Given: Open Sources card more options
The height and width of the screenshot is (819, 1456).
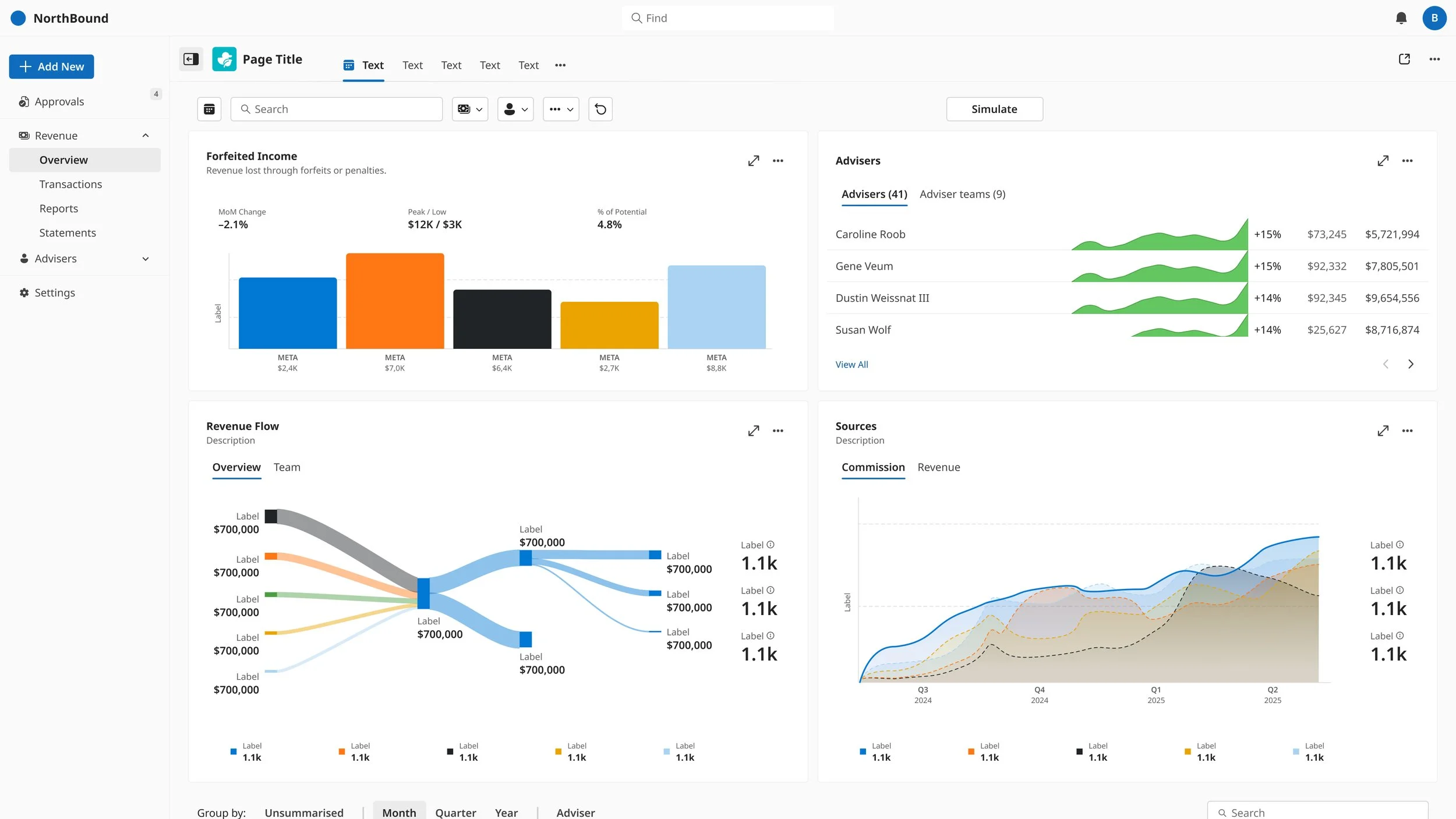Looking at the screenshot, I should 1408,431.
